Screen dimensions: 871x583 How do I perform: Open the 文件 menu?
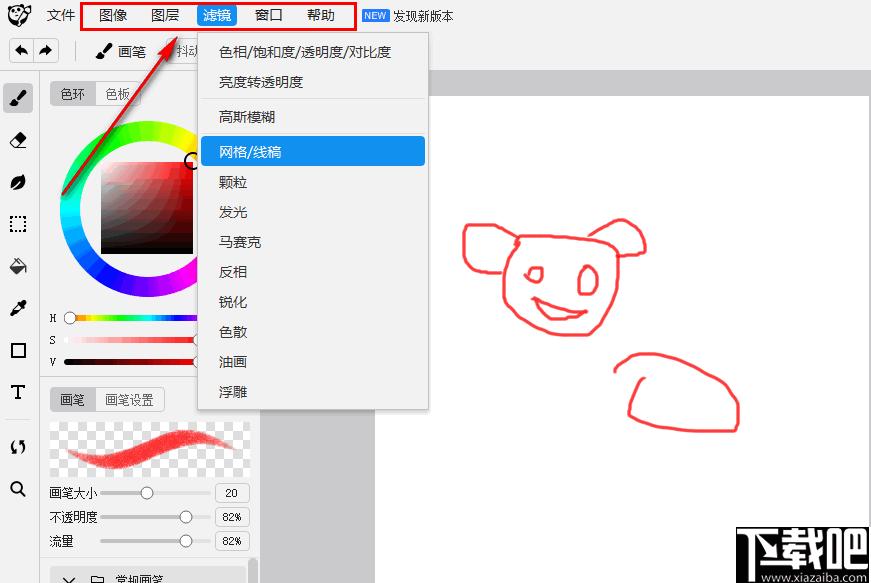click(x=61, y=16)
